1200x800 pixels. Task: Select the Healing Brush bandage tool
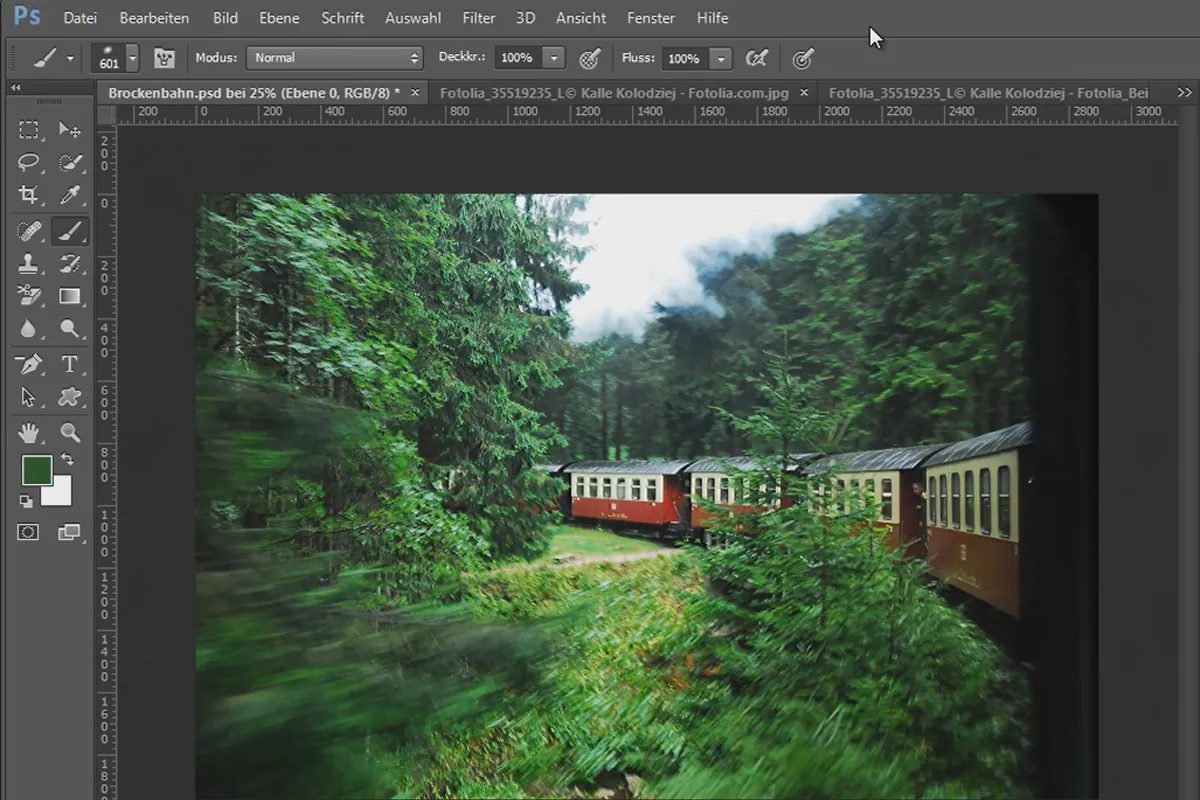[x=29, y=231]
